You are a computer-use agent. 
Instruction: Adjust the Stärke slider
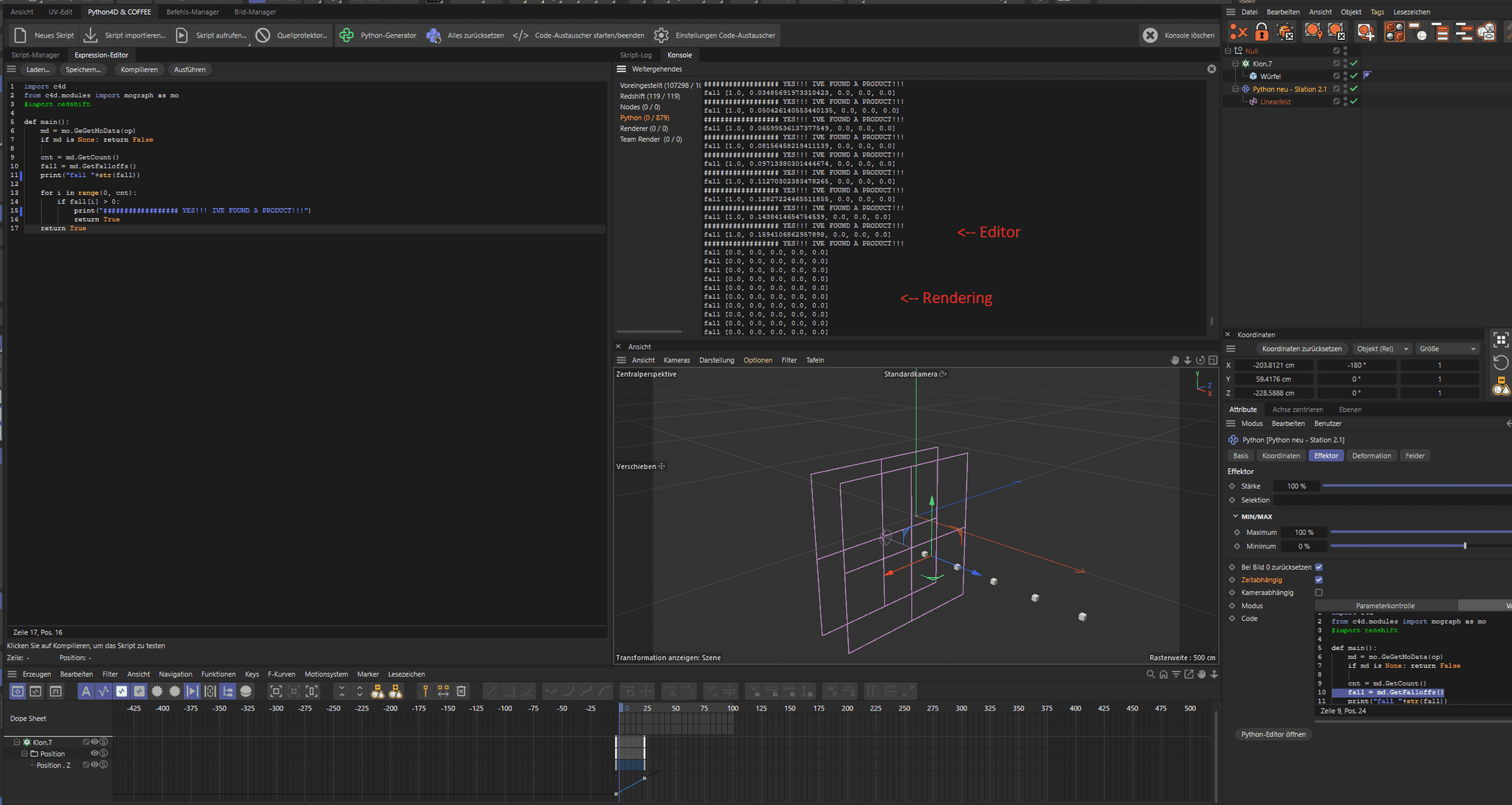coord(1417,486)
